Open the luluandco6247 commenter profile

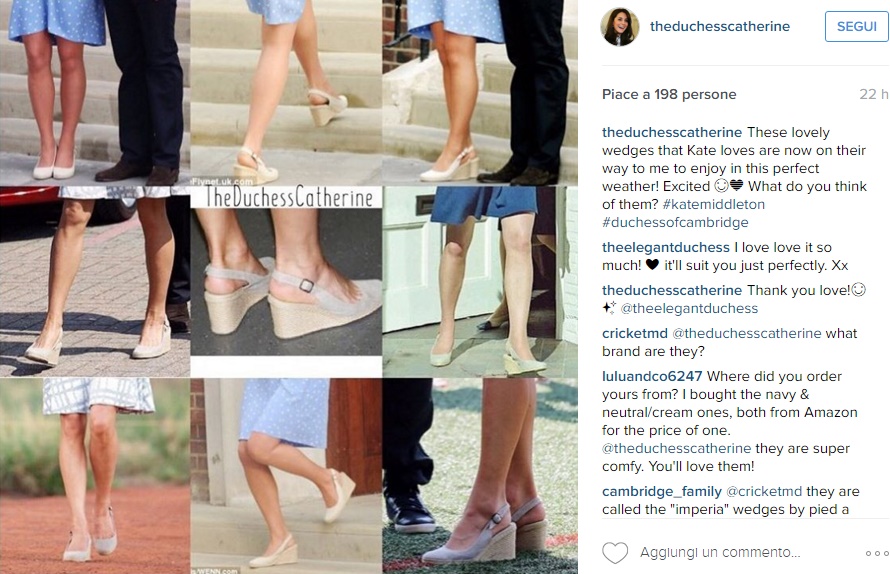click(x=652, y=376)
